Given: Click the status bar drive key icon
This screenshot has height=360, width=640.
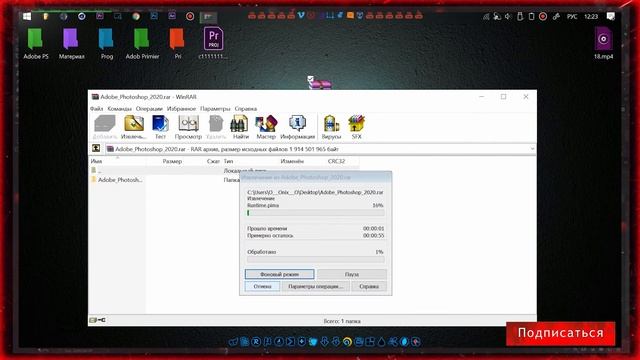Looking at the screenshot, I should [97, 320].
